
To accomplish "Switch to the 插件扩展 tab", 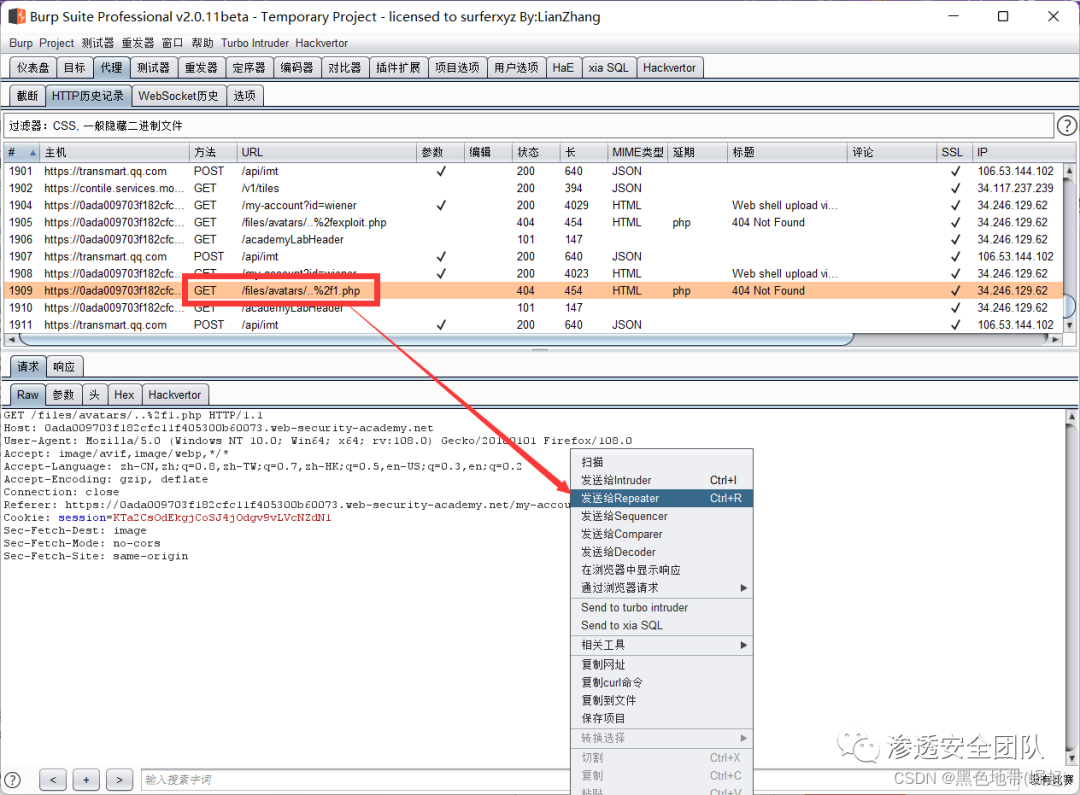I will 398,68.
